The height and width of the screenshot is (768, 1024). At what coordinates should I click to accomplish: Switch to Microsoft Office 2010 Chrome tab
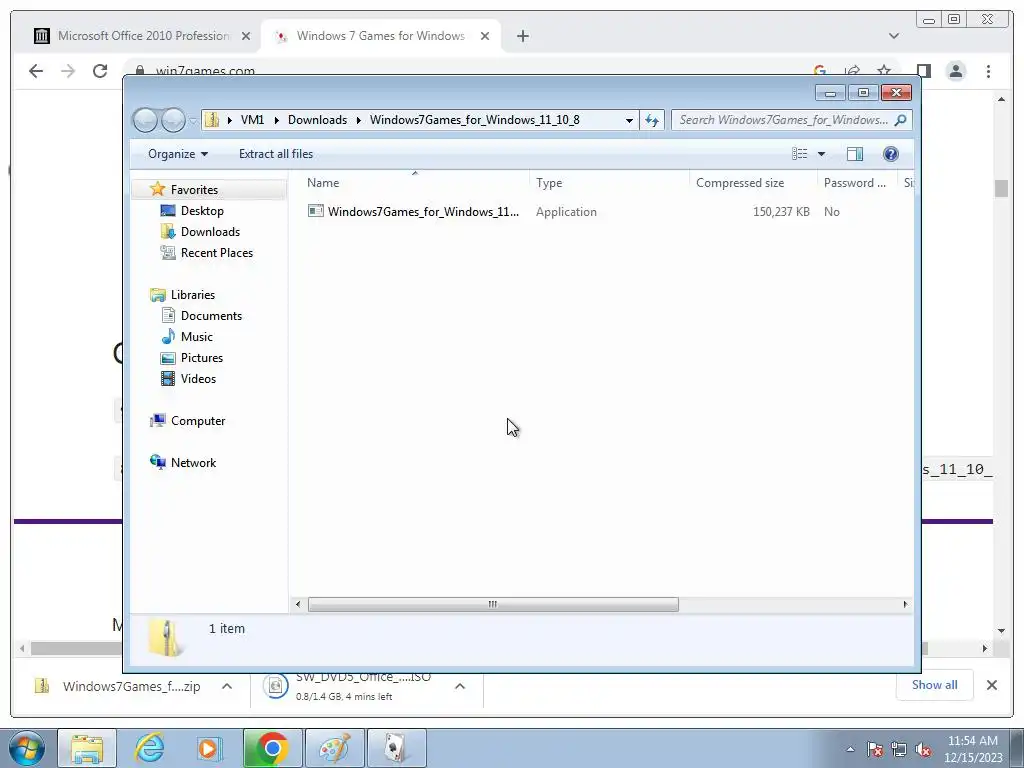tap(142, 36)
